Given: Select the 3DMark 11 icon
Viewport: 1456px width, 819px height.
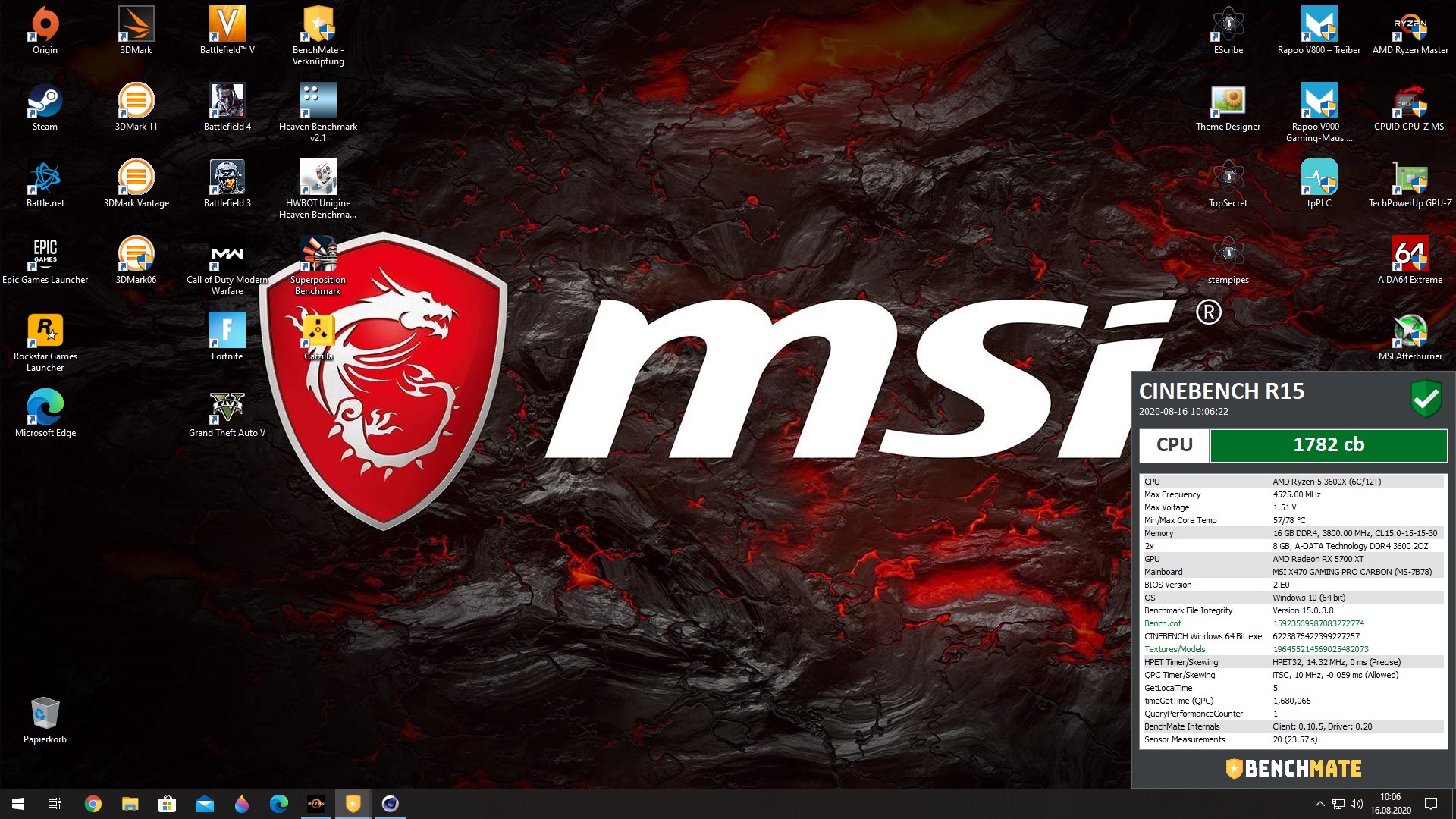Looking at the screenshot, I should (x=136, y=108).
